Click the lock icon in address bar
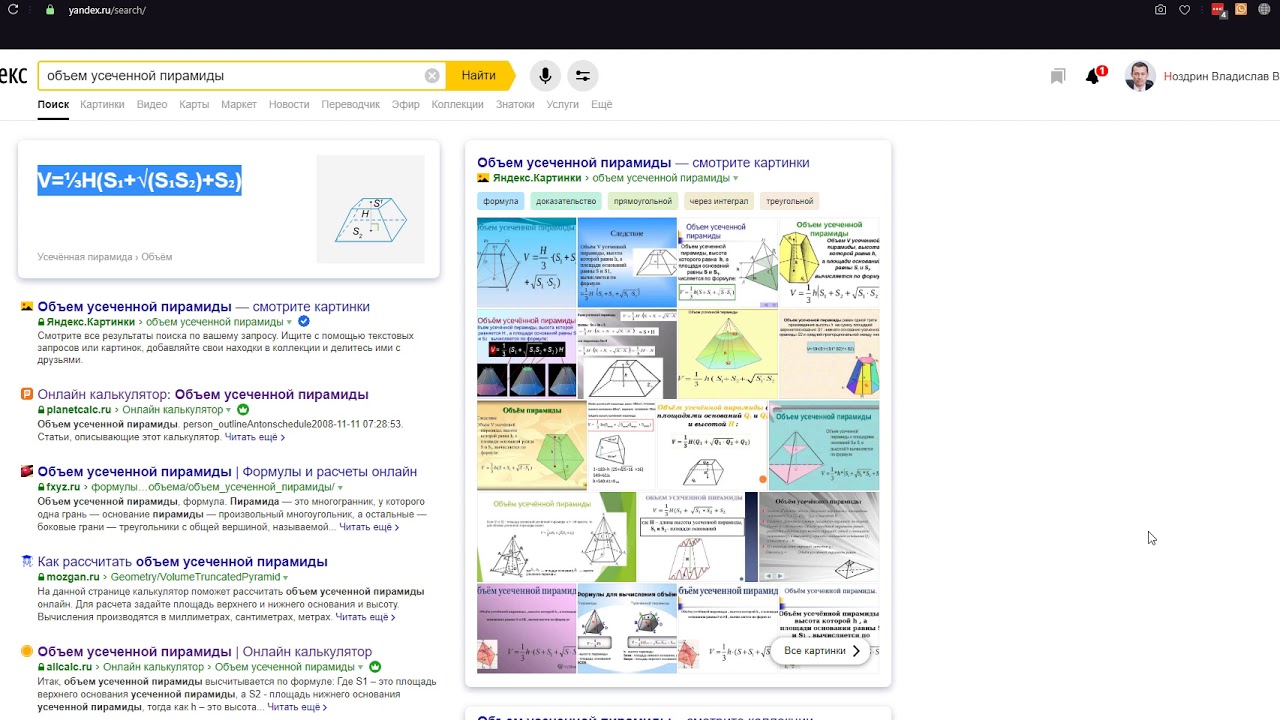Viewport: 1280px width, 720px height. point(50,10)
